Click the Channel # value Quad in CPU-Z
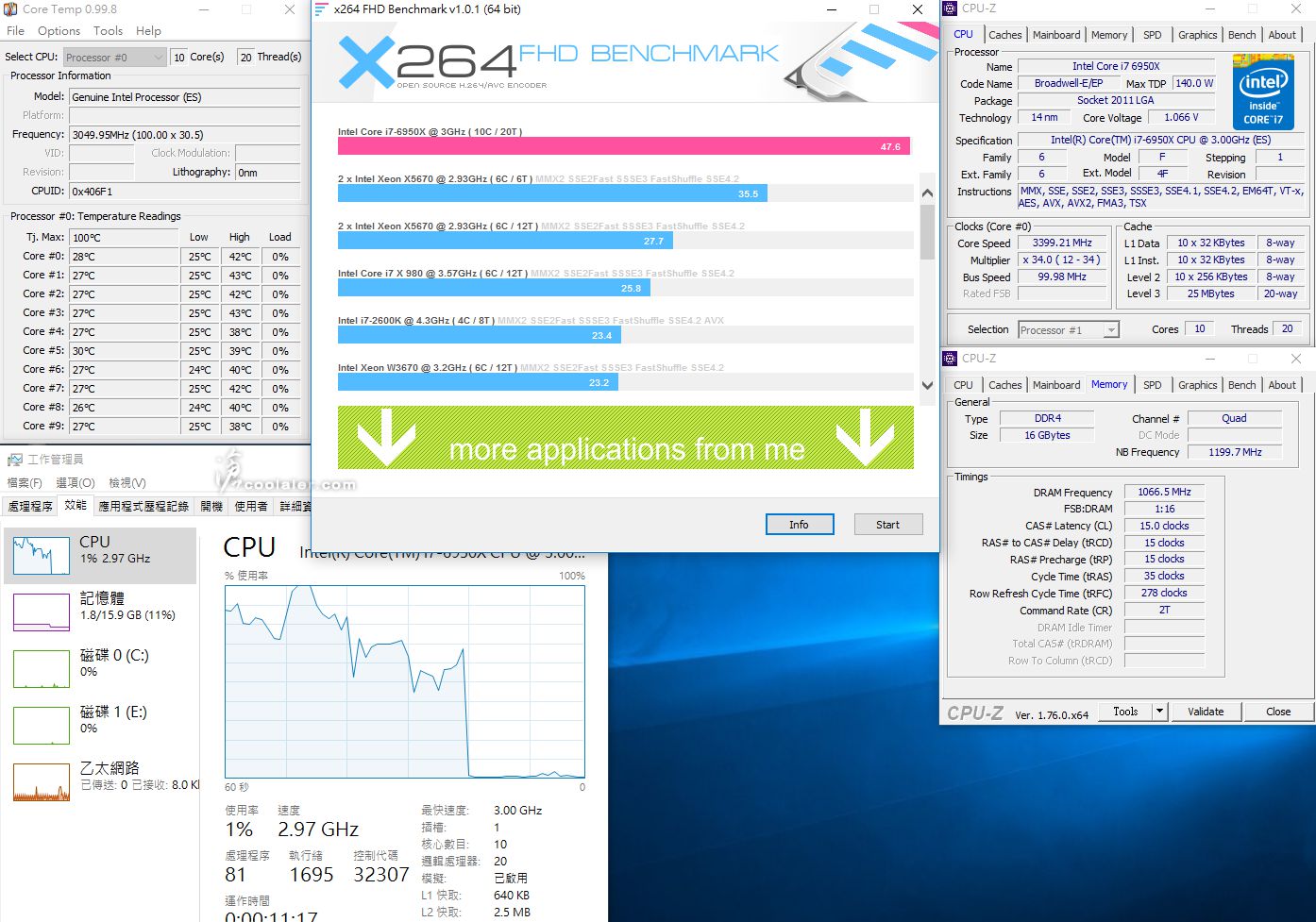1316x922 pixels. 1235,418
